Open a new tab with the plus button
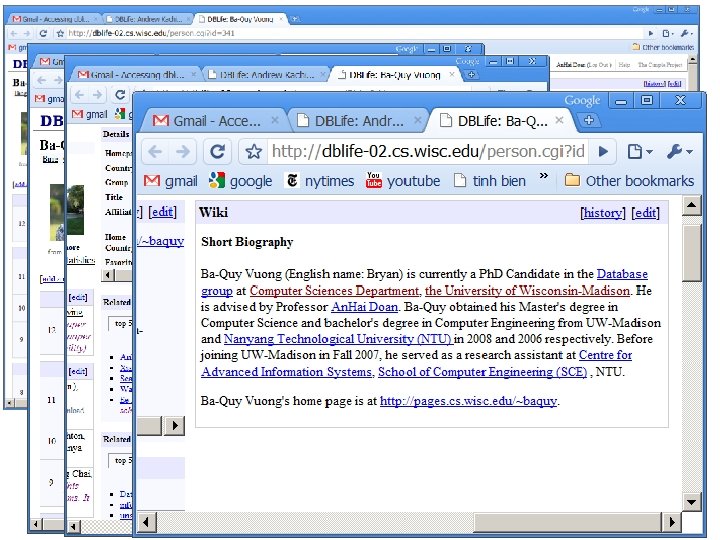 pos(589,120)
